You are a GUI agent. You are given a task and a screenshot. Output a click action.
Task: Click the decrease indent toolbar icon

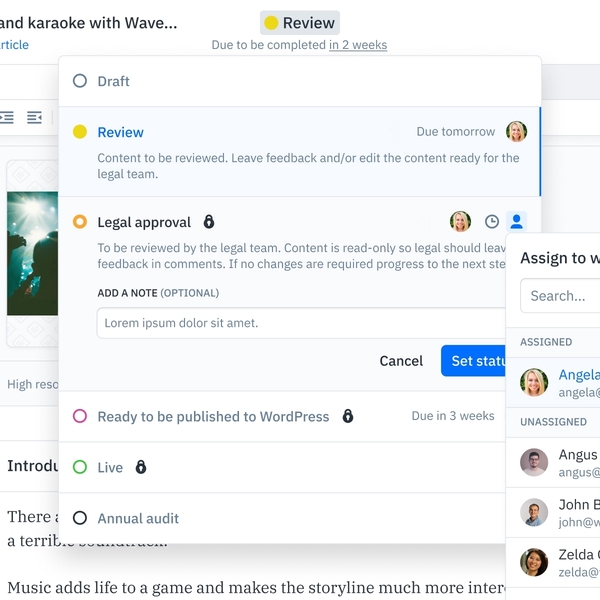[x=34, y=117]
